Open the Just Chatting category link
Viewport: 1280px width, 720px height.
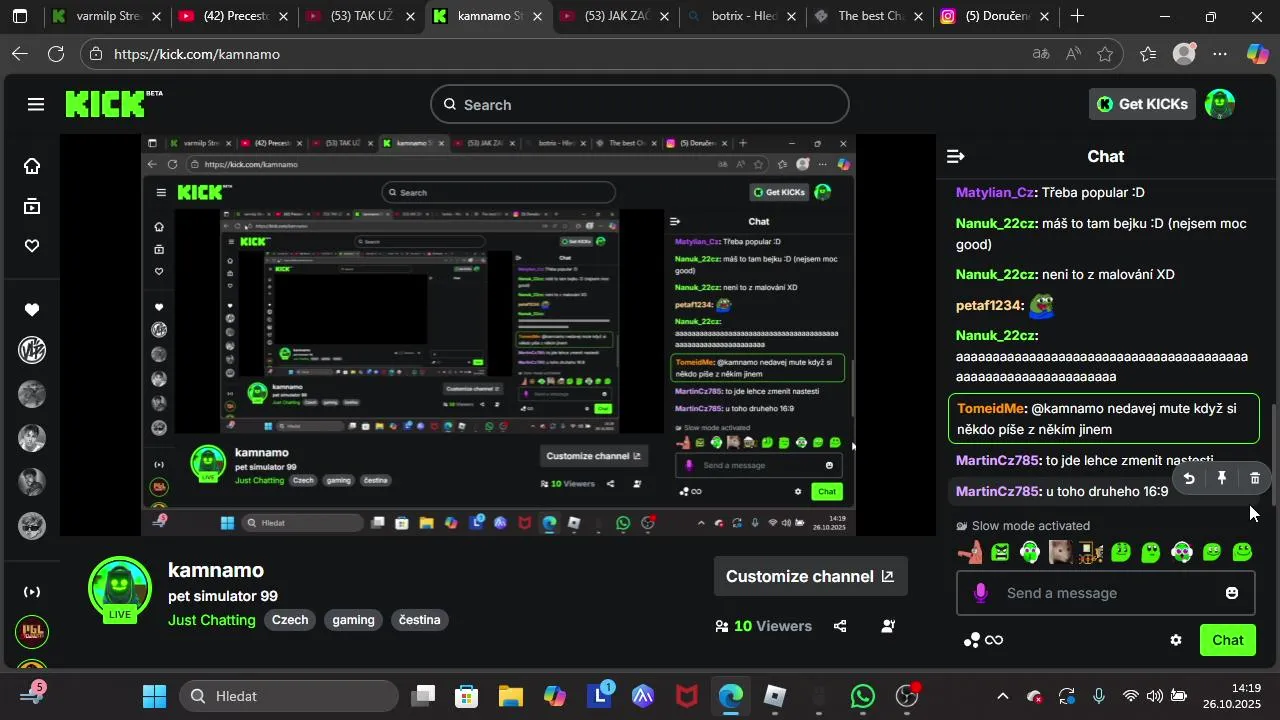point(212,620)
